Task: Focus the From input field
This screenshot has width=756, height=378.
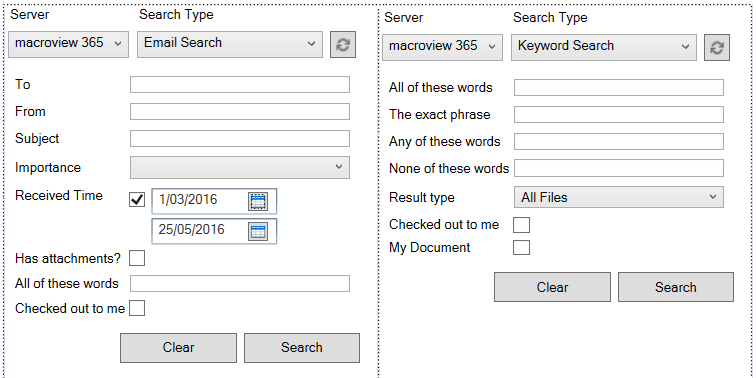Action: [x=240, y=111]
